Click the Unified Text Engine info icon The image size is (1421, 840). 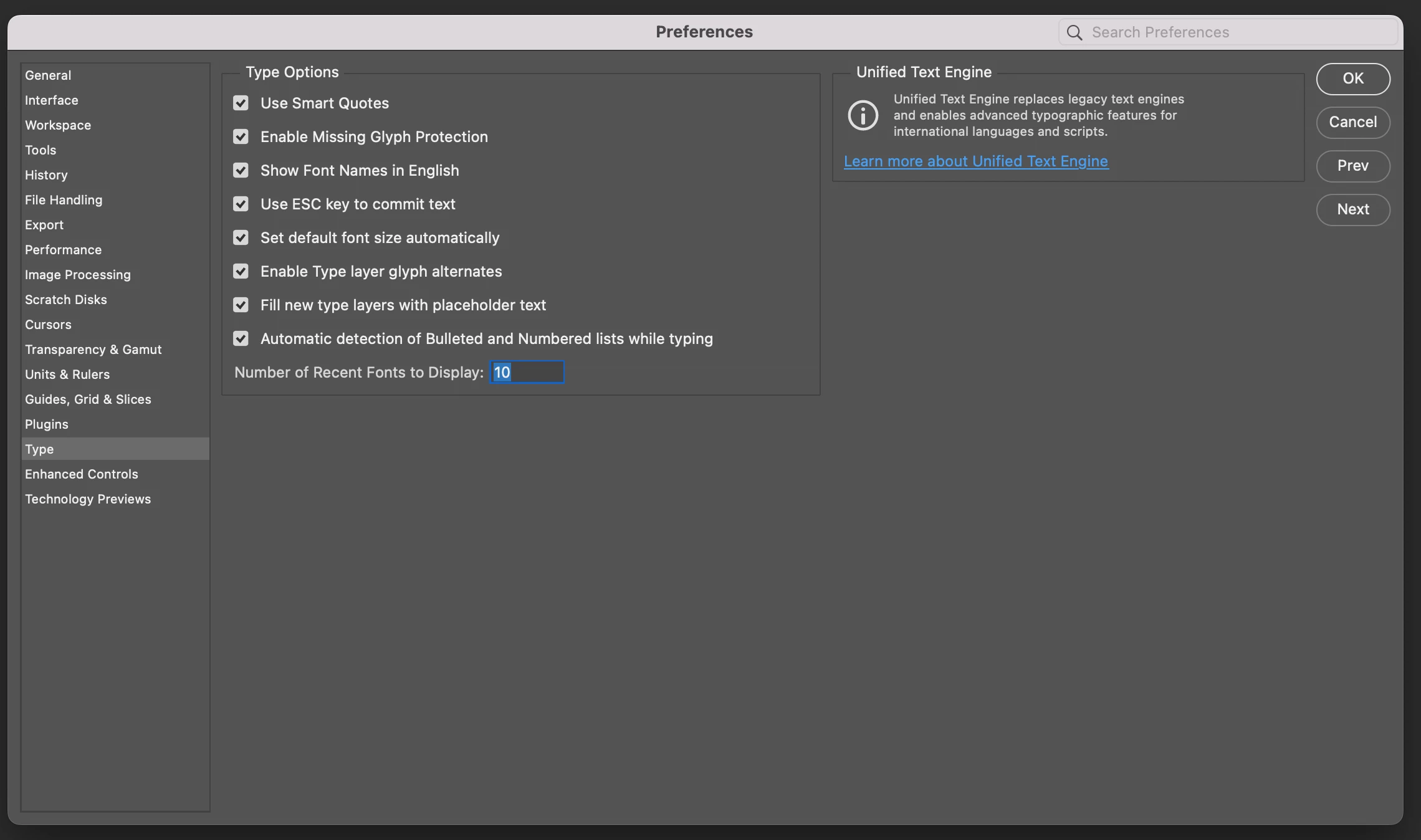[863, 115]
